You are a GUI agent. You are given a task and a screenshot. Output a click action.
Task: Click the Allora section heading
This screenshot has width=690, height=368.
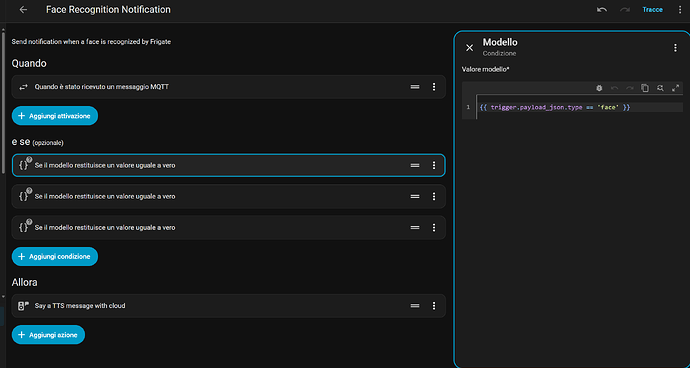(x=25, y=282)
